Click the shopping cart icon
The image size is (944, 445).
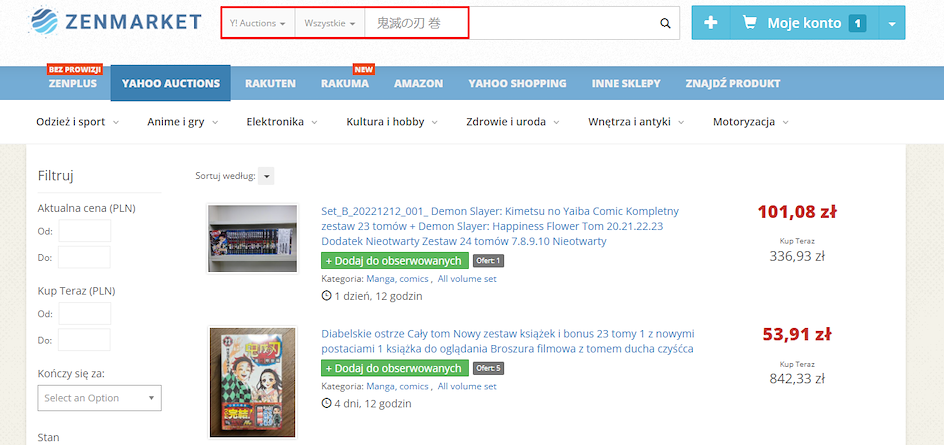[x=750, y=23]
